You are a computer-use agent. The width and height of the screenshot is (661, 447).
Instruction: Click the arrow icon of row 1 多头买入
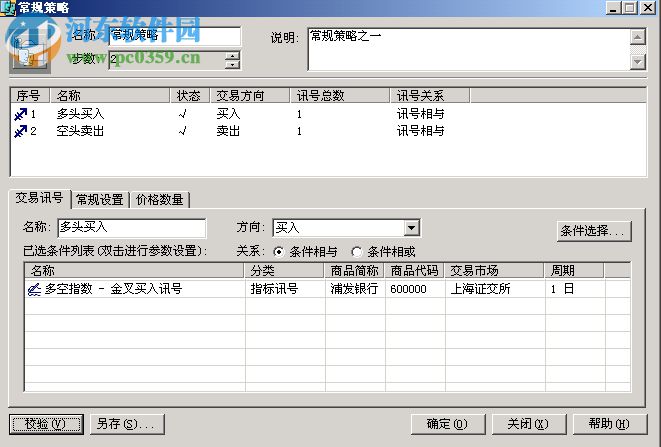(x=20, y=114)
